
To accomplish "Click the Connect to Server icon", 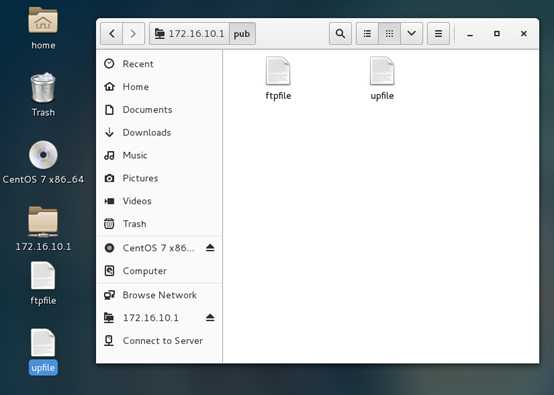I will coord(109,341).
